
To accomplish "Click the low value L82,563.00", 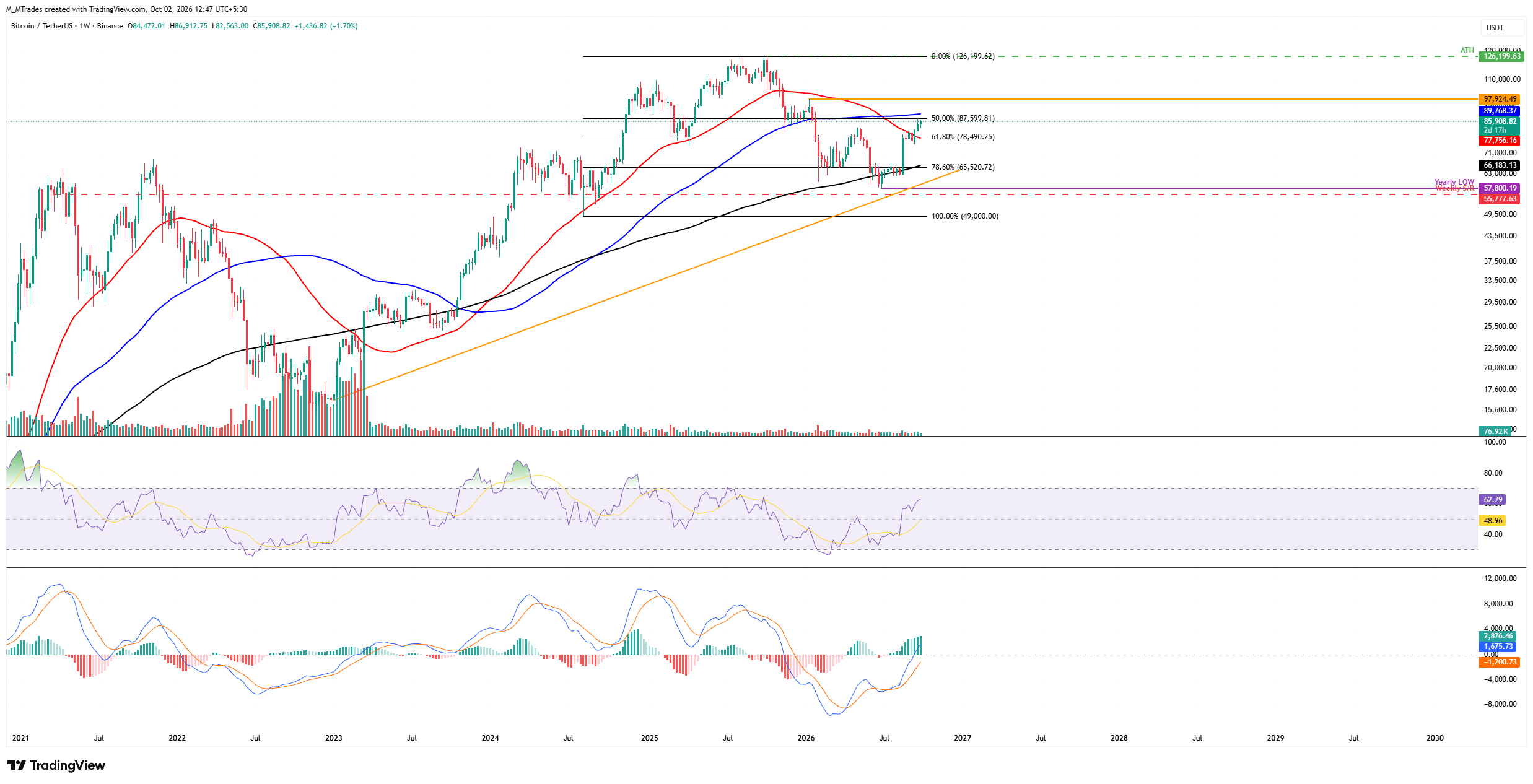I will (230, 26).
